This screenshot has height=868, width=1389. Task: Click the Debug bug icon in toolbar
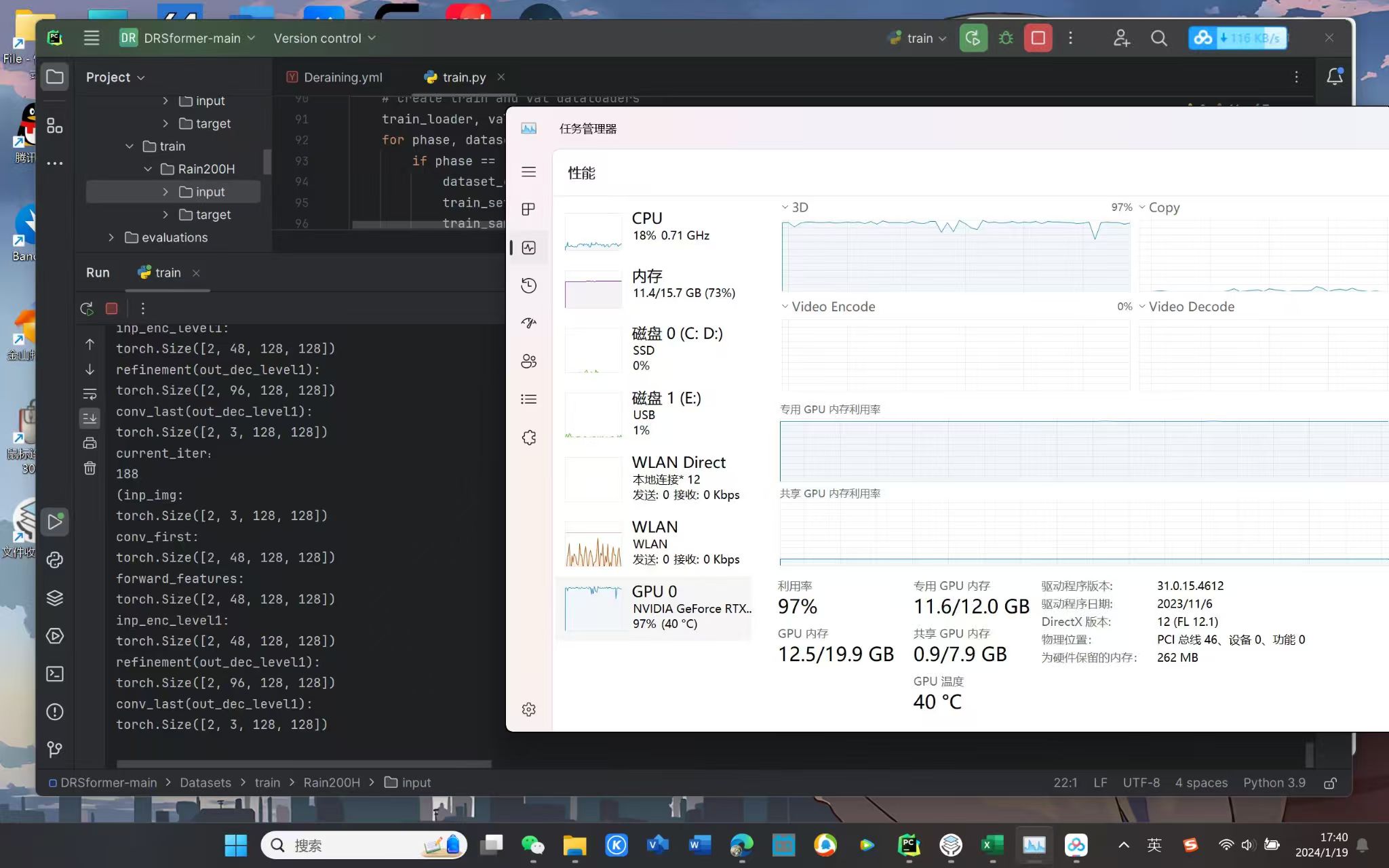tap(1006, 38)
